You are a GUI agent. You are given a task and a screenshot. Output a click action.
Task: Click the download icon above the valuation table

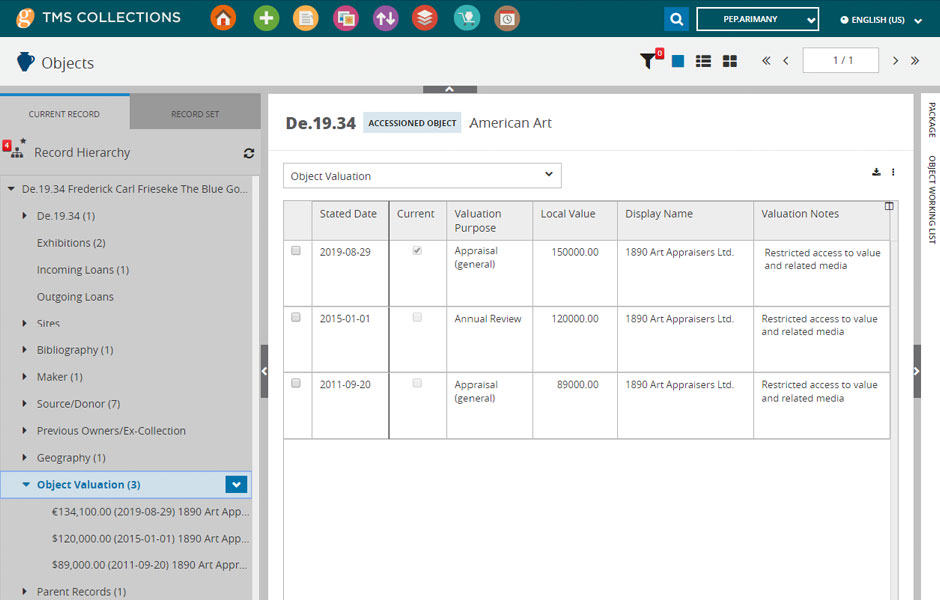click(x=876, y=172)
